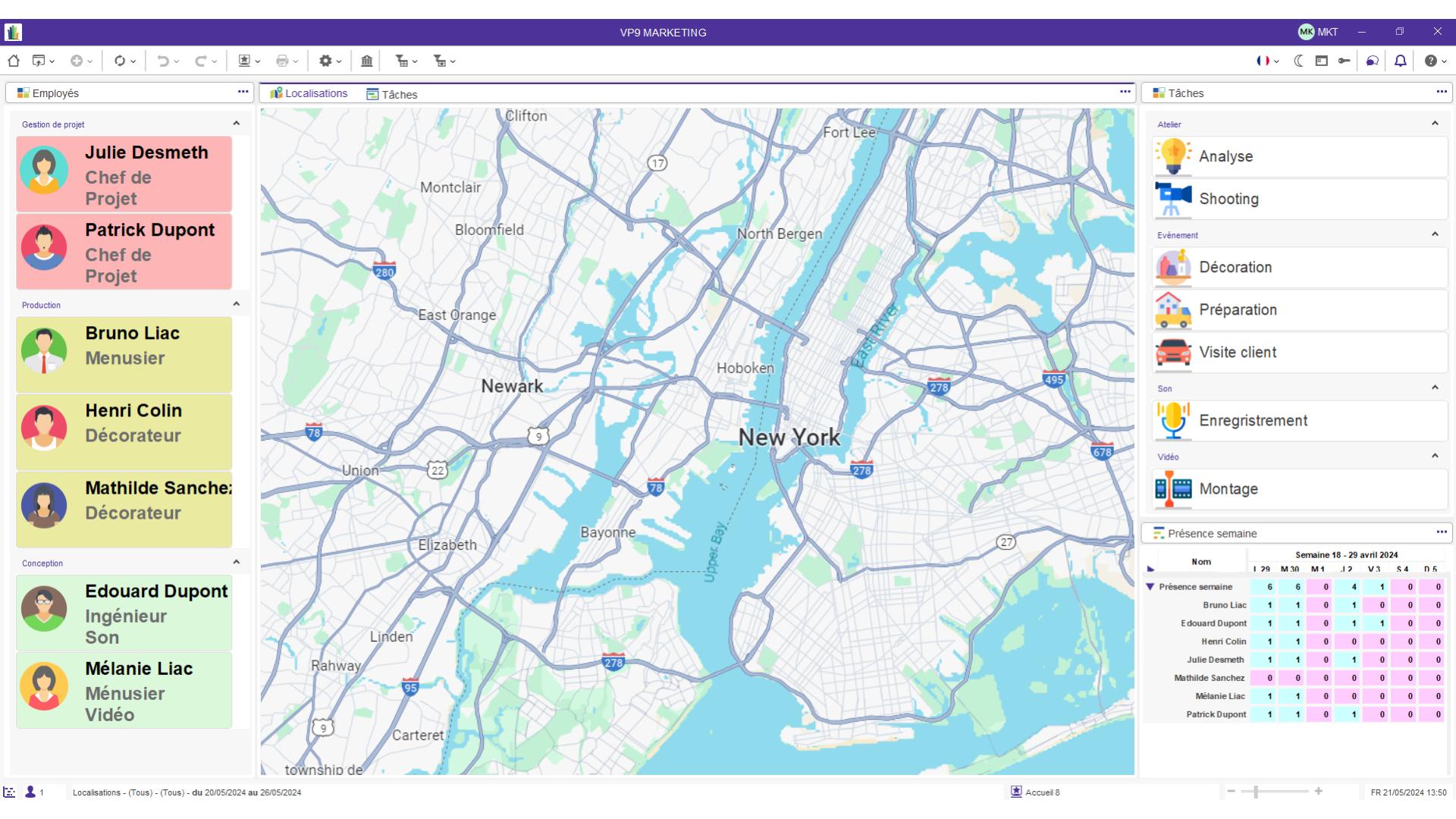Collapse the Gestion de projet group
Image resolution: width=1456 pixels, height=819 pixels.
237,124
